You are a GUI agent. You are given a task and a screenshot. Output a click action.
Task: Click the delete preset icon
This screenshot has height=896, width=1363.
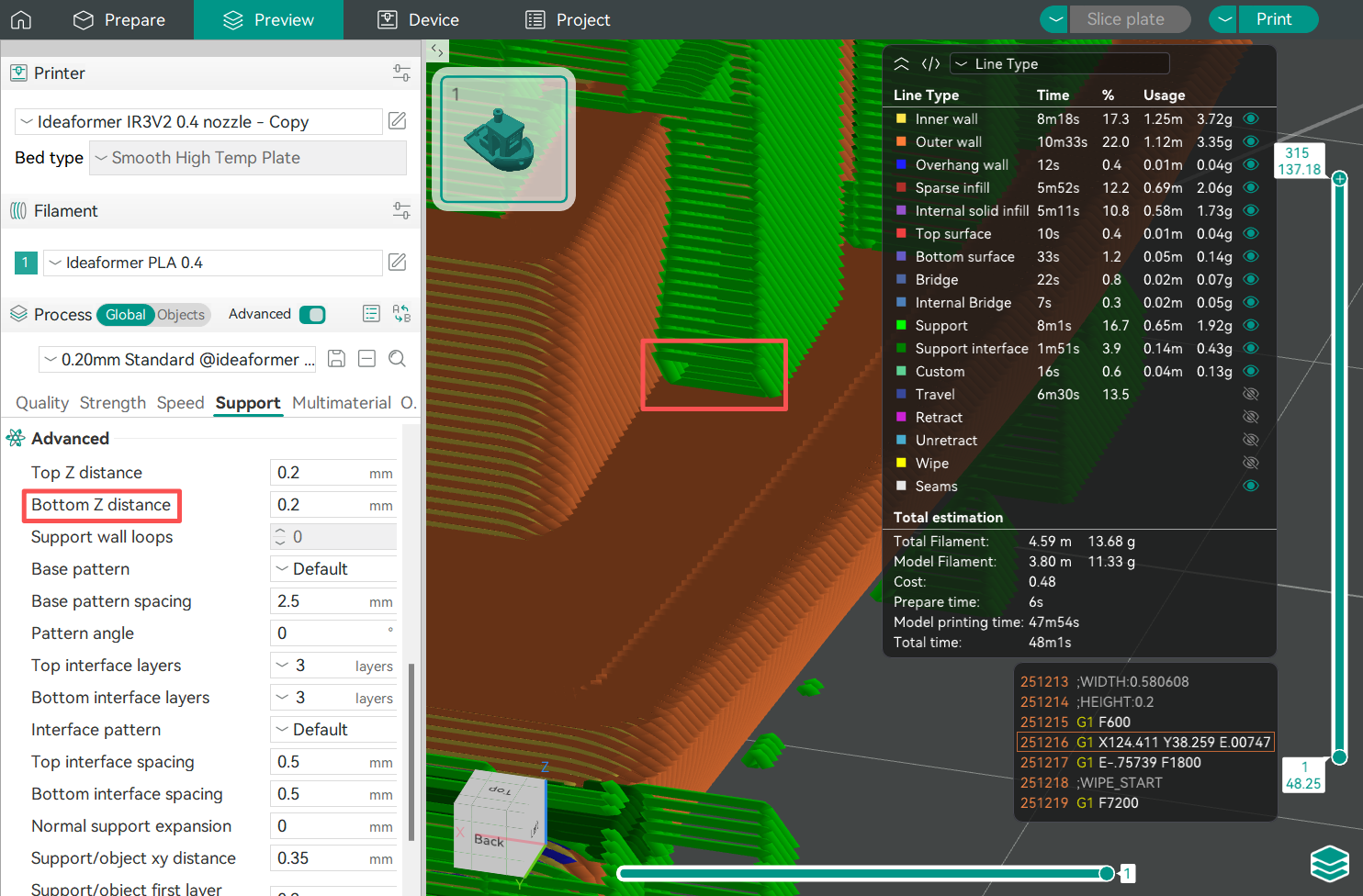tap(366, 359)
